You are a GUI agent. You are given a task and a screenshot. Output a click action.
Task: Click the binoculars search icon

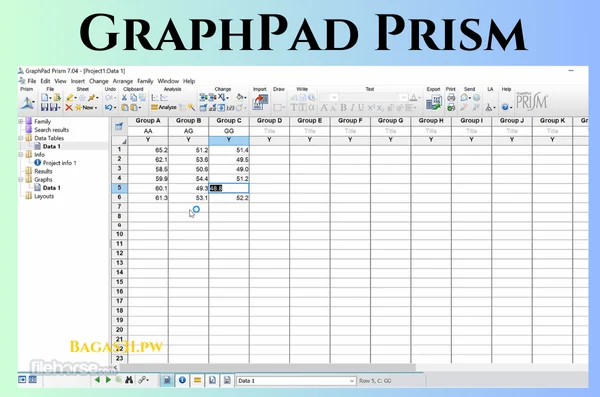pos(129,380)
